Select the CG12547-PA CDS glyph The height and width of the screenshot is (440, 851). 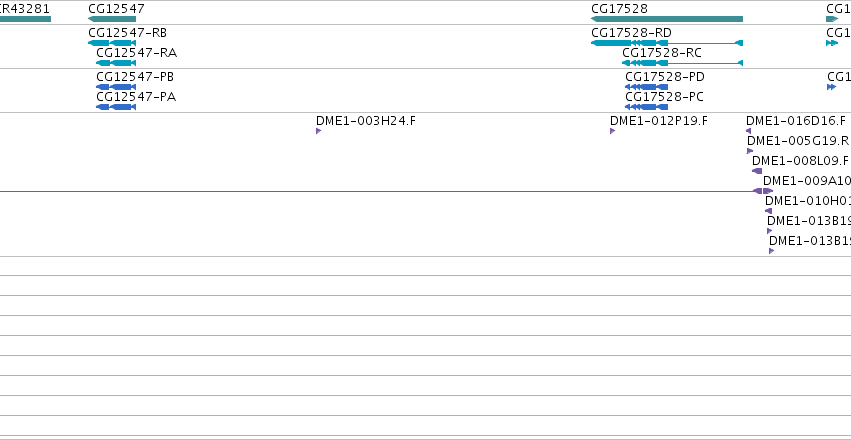[x=116, y=107]
